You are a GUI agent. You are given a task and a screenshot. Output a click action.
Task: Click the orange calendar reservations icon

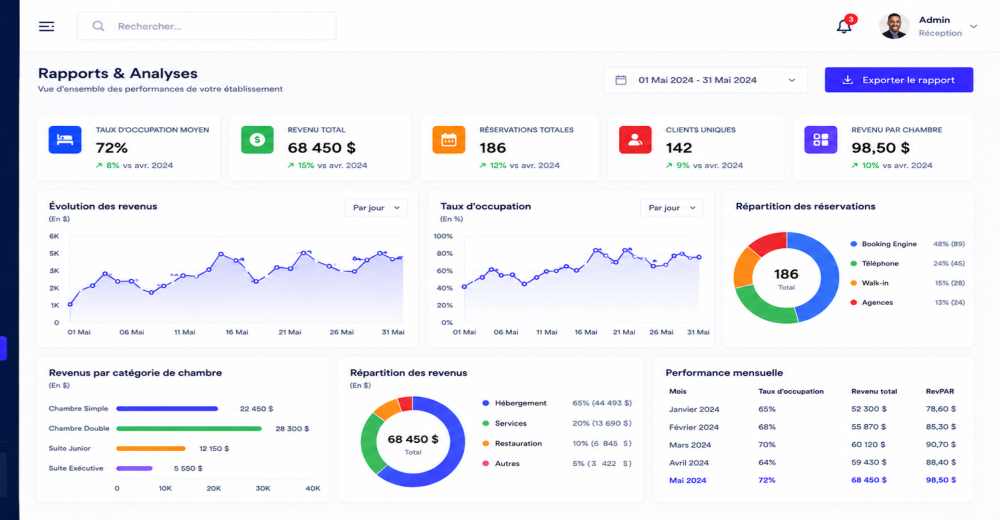(x=449, y=140)
